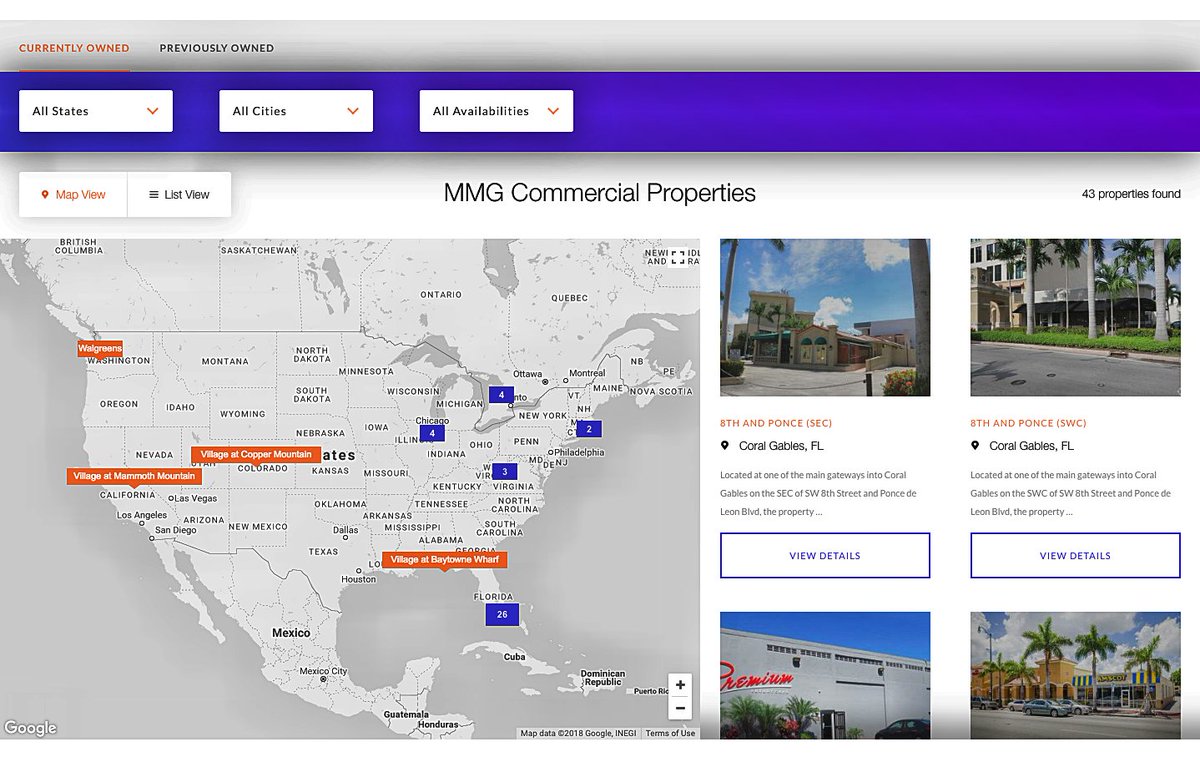Open 8th and Ponce (SWC) property photo
This screenshot has height=762, width=1200.
click(x=1075, y=317)
